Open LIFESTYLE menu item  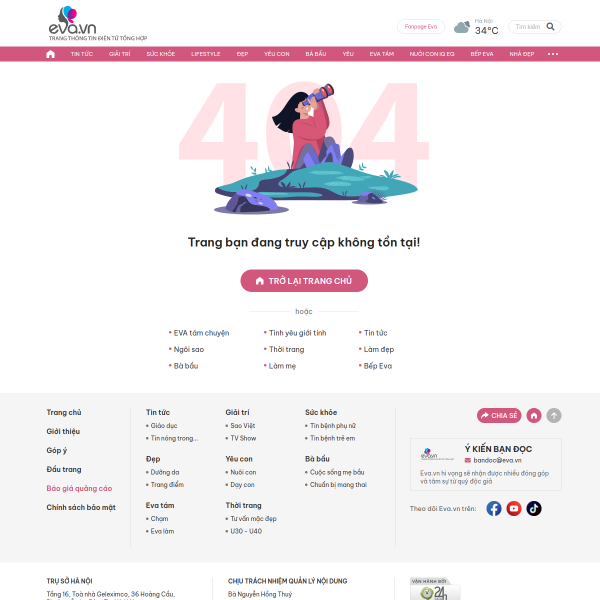(206, 54)
